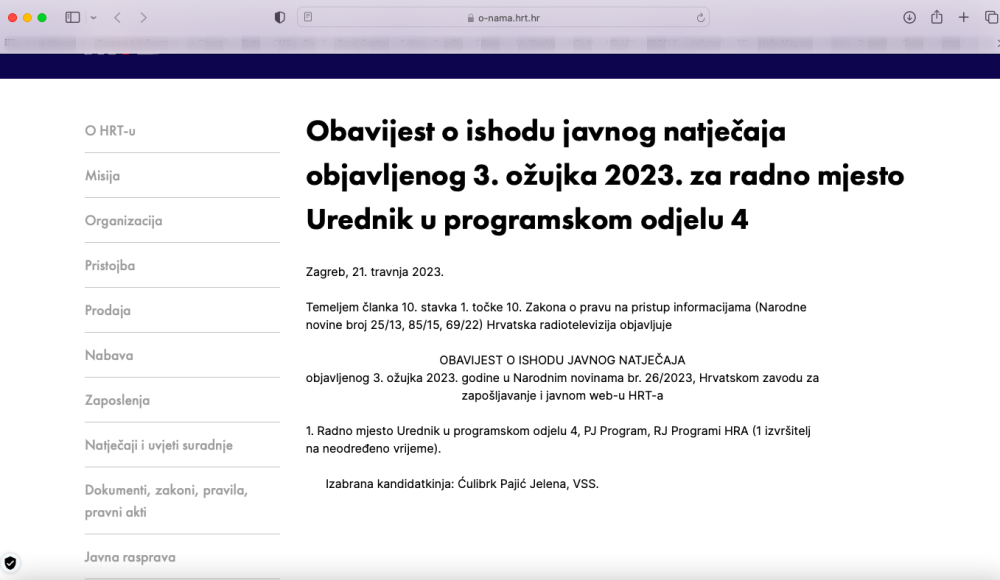This screenshot has height=580, width=1000.
Task: Expand the tab group dropdown arrow
Action: (94, 18)
